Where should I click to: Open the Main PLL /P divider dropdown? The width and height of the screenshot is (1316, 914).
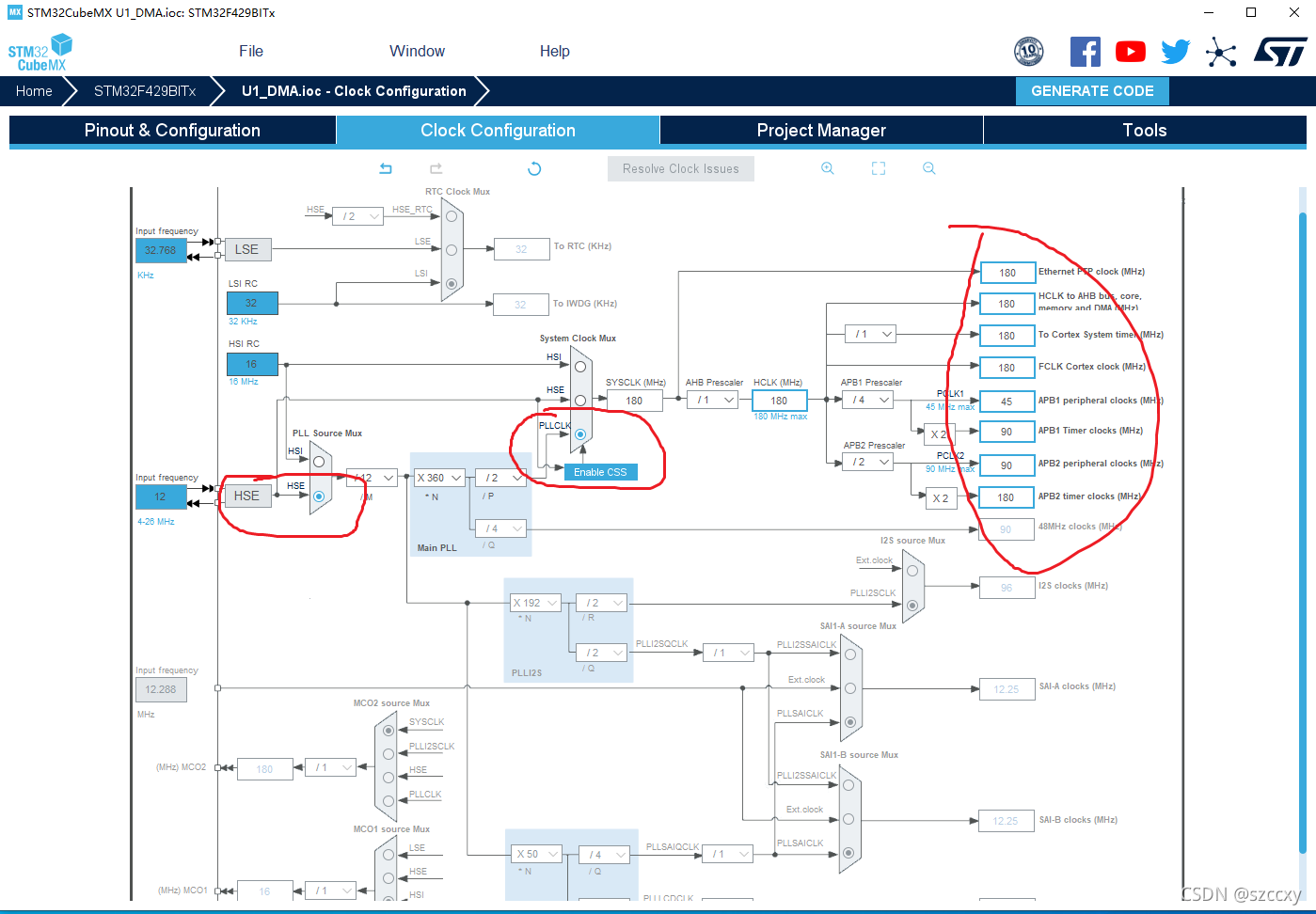(x=501, y=478)
